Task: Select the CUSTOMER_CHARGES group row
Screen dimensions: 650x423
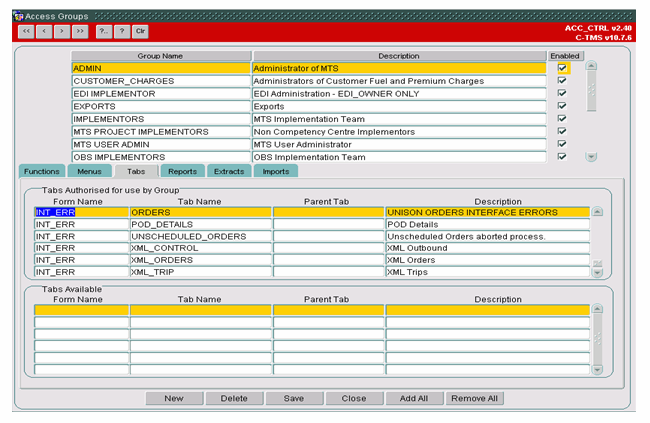Action: coord(161,81)
